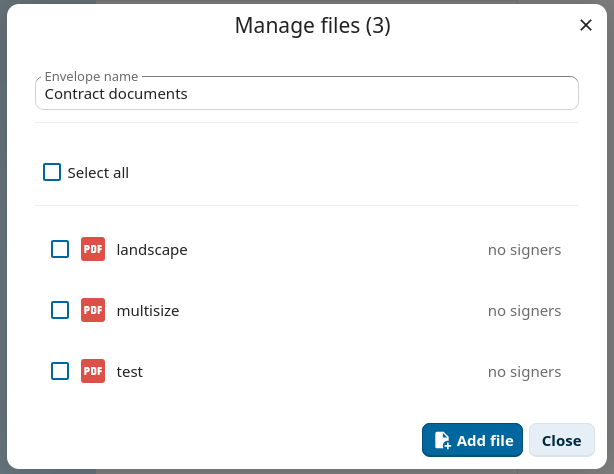The image size is (614, 474).
Task: Check the landscape file checkbox
Action: [x=60, y=249]
